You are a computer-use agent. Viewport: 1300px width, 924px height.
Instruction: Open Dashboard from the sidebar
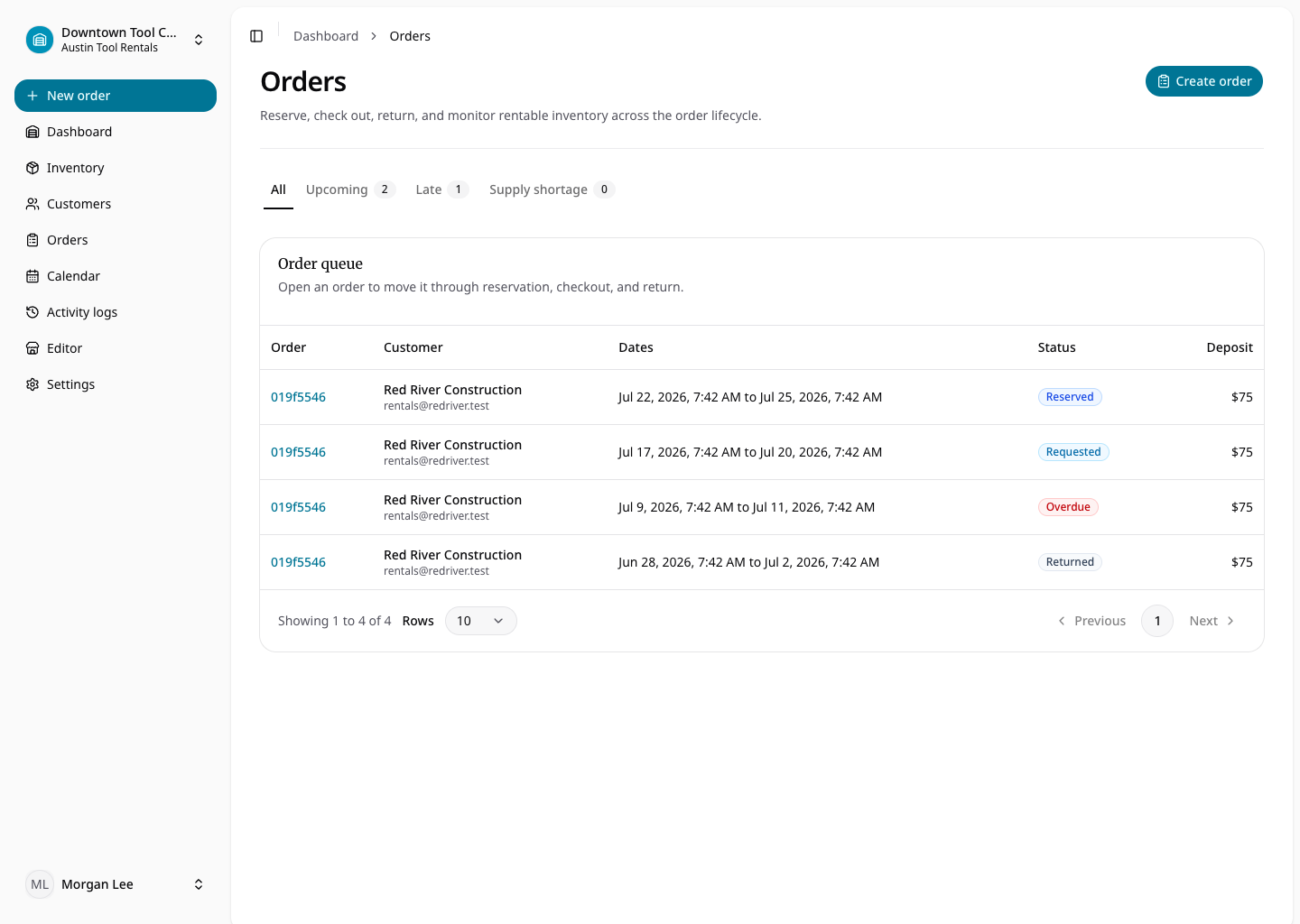pyautogui.click(x=116, y=132)
